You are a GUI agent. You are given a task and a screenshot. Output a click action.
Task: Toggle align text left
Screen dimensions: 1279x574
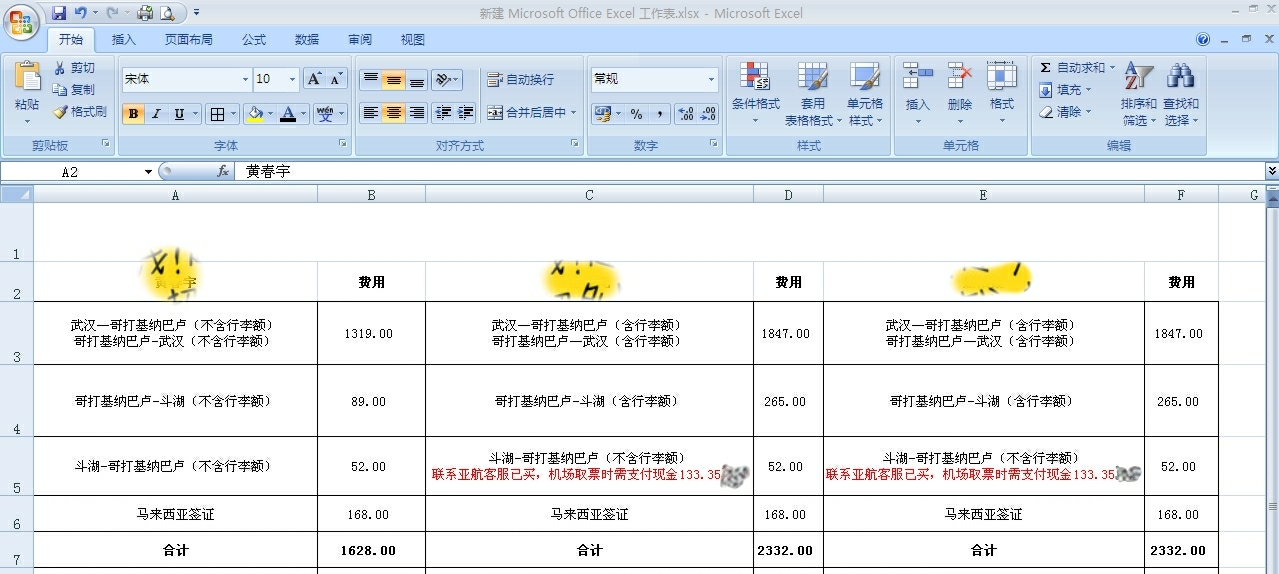tap(370, 113)
